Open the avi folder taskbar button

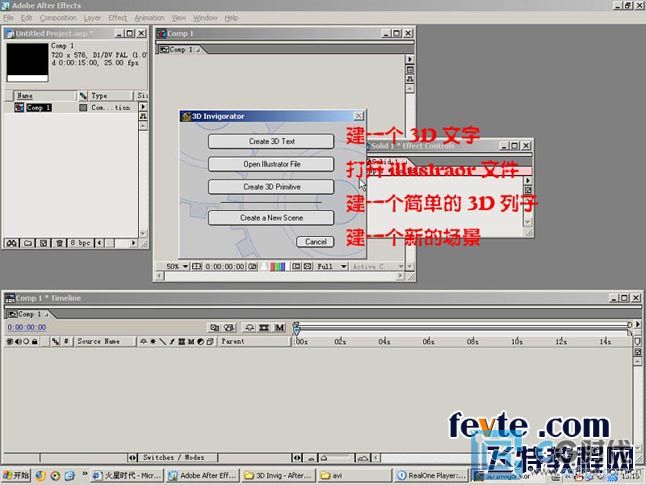click(354, 475)
